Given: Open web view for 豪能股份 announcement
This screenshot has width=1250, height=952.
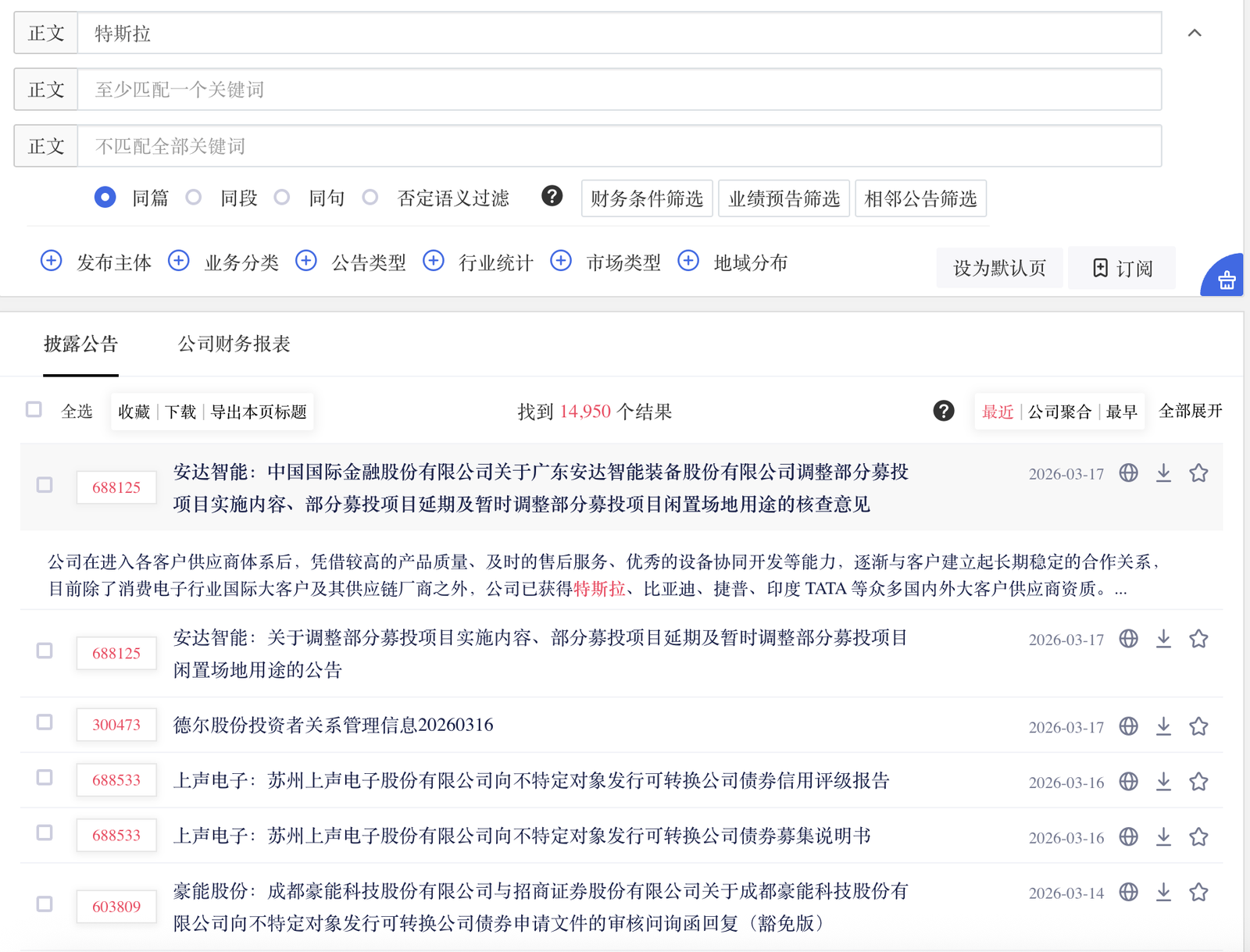Looking at the screenshot, I should (1128, 892).
